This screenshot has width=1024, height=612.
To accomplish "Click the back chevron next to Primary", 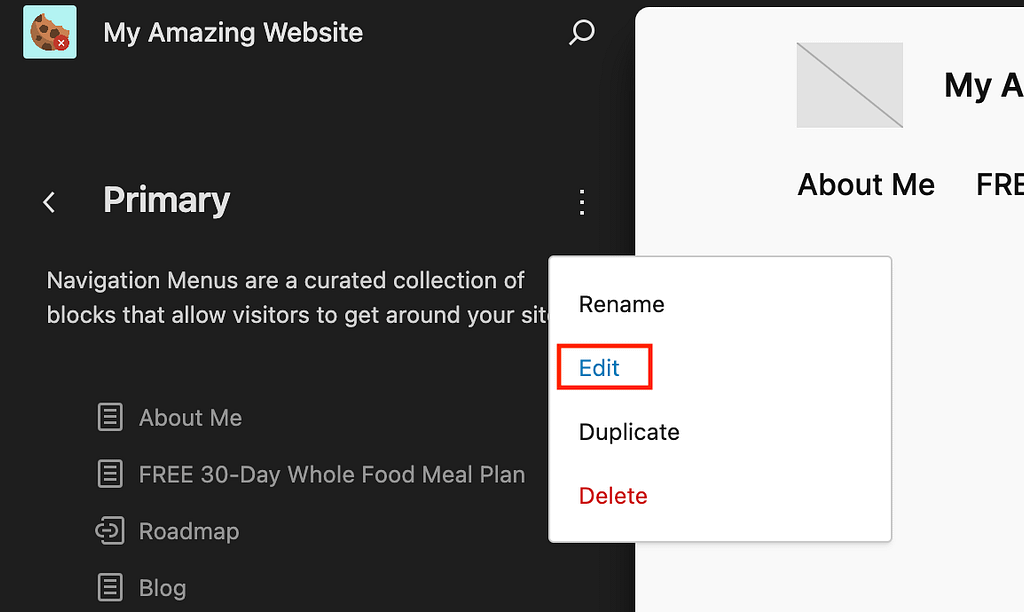I will [x=49, y=201].
